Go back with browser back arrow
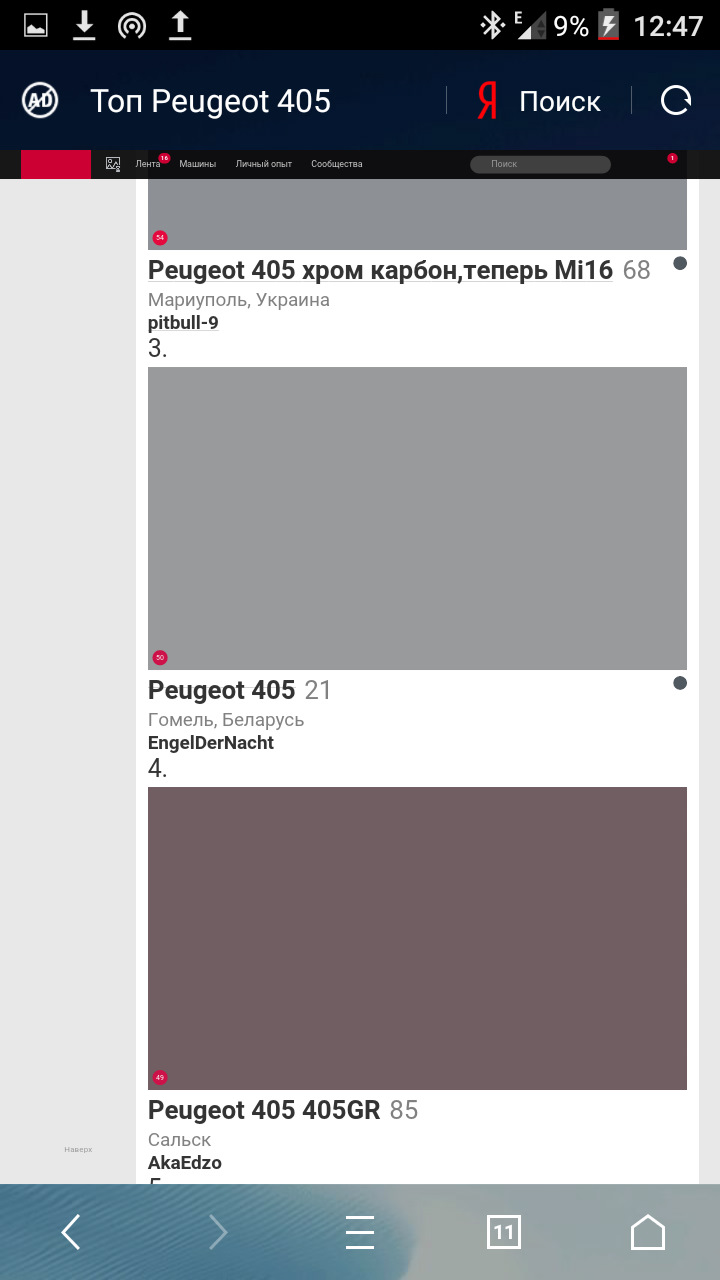This screenshot has width=720, height=1280. pyautogui.click(x=71, y=1232)
